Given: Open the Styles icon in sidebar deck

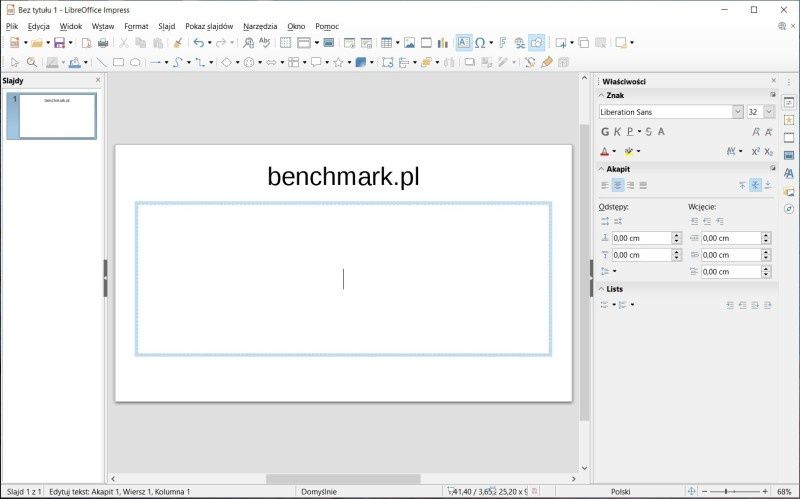Looking at the screenshot, I should tap(789, 173).
